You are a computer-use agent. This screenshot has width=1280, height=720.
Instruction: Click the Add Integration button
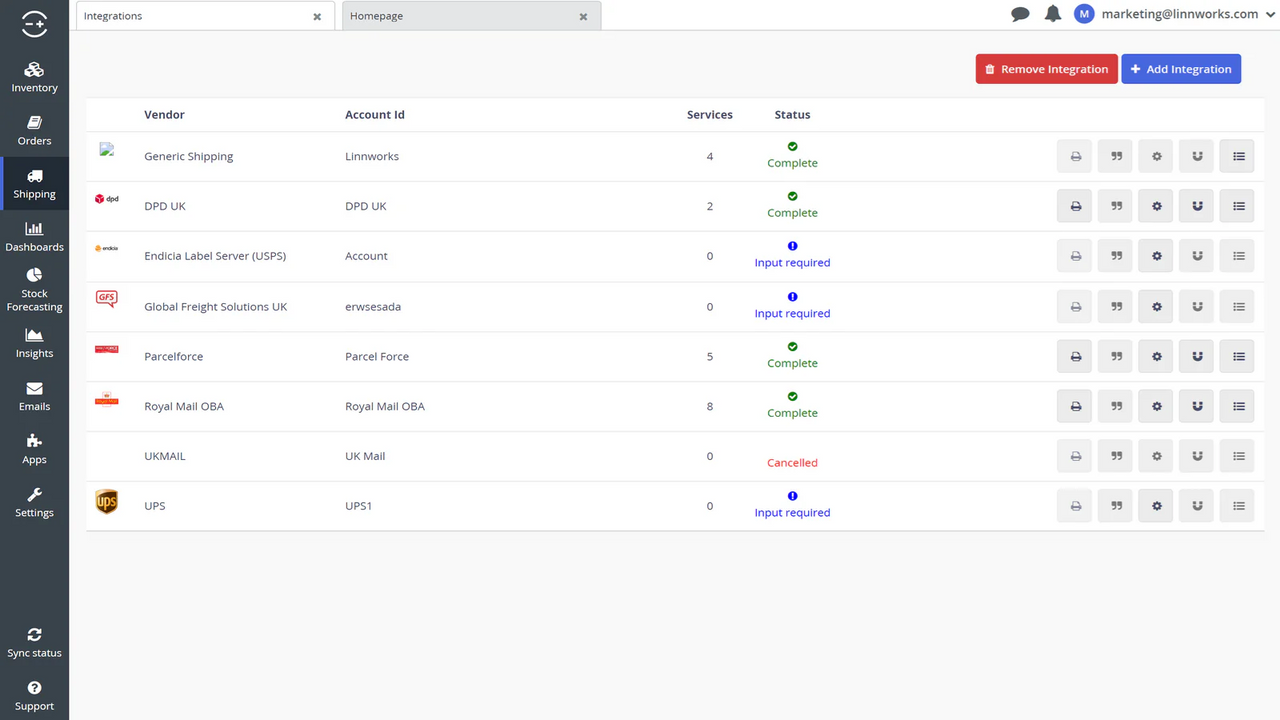[x=1181, y=69]
